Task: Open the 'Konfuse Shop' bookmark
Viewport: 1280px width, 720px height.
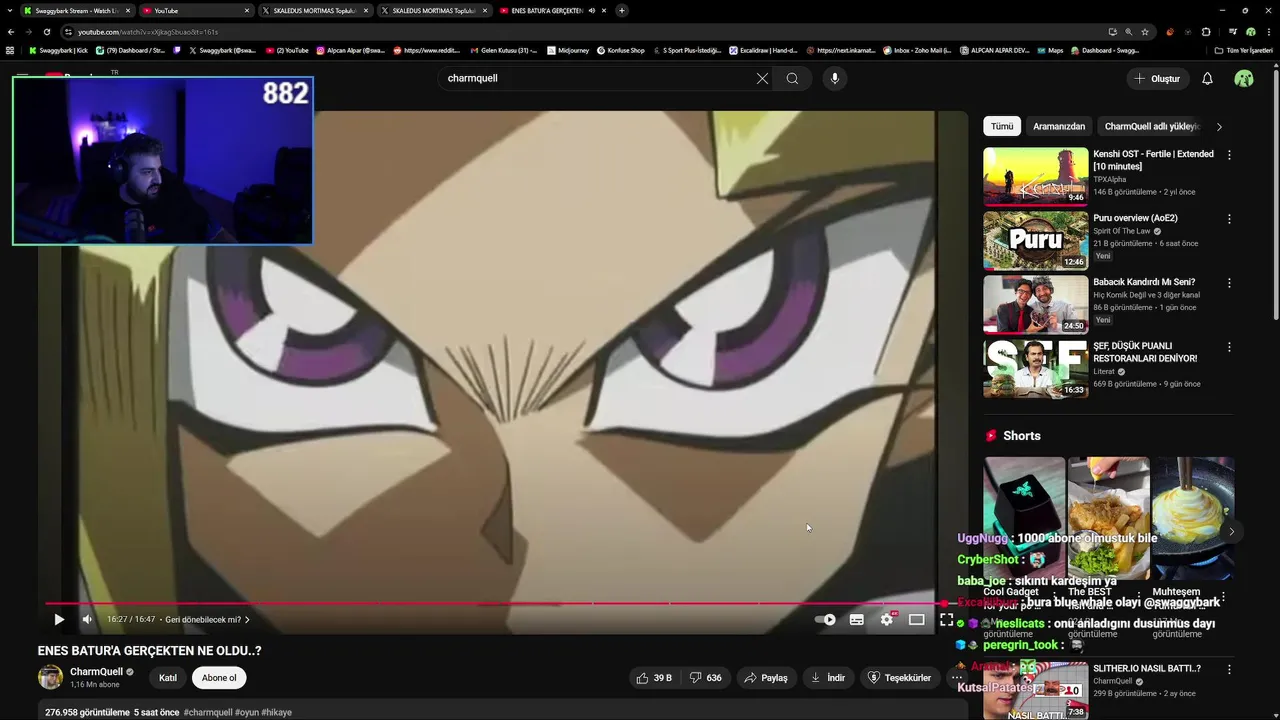Action: 621,50
